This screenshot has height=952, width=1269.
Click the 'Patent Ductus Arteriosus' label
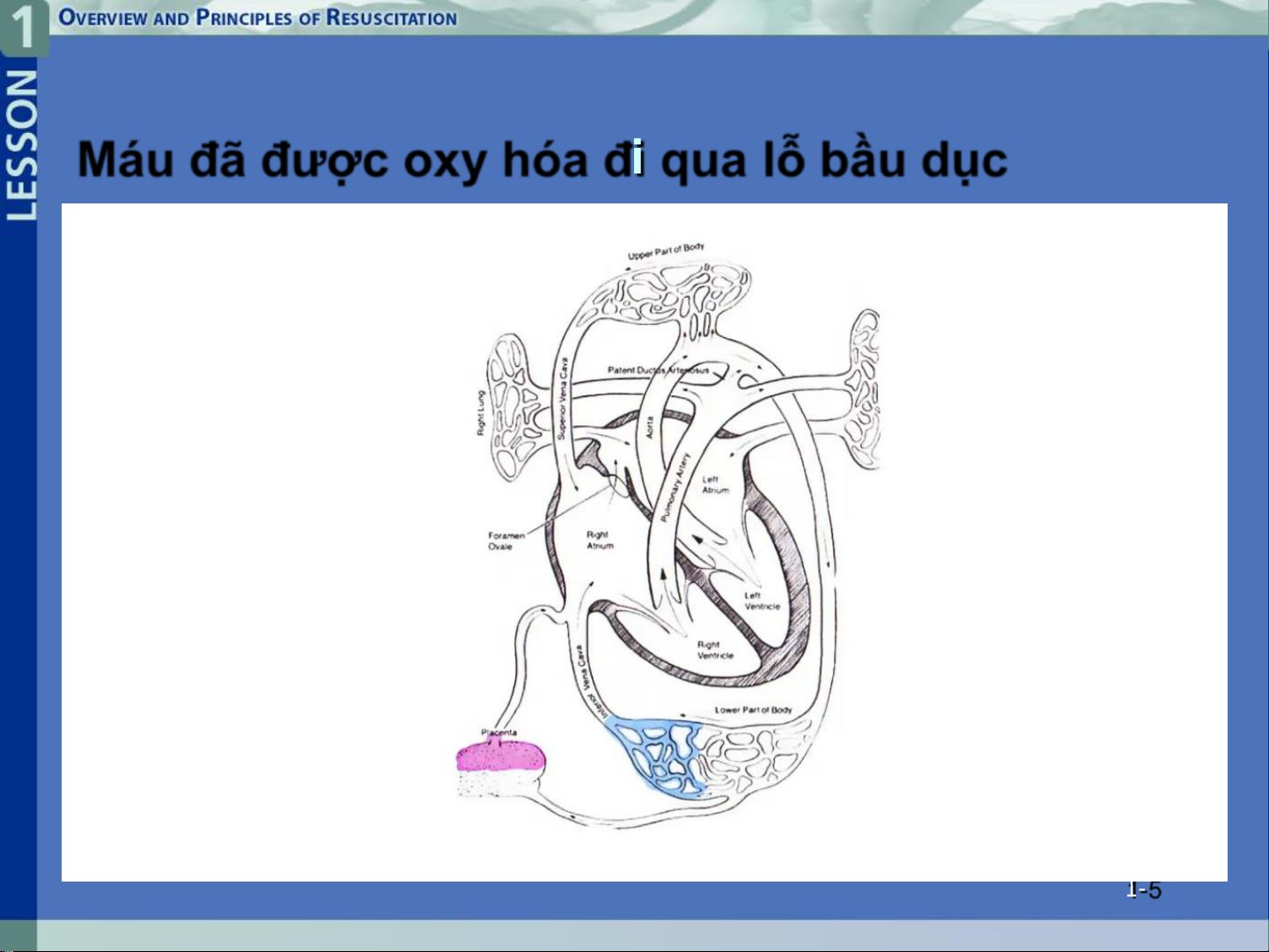tap(658, 370)
